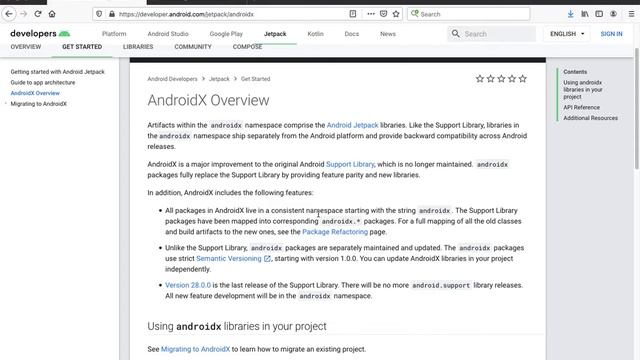Jump to Using androidx libraries contents entry
640x360 pixels.
click(x=583, y=89)
